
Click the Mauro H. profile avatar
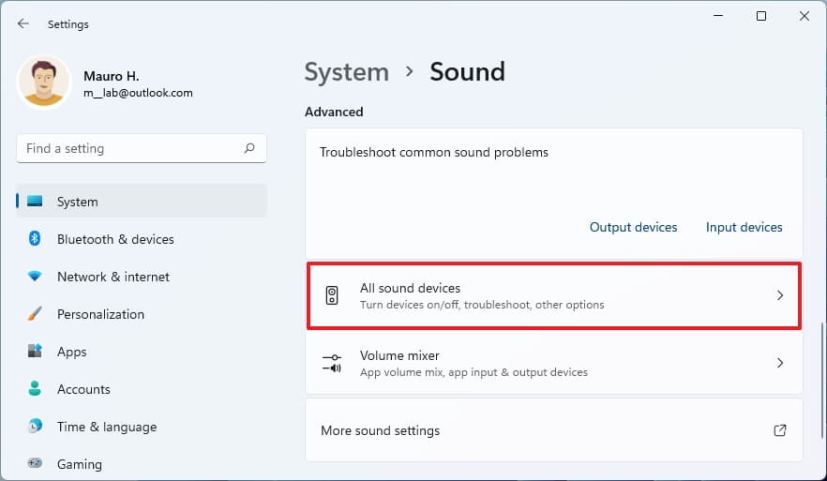pos(44,82)
